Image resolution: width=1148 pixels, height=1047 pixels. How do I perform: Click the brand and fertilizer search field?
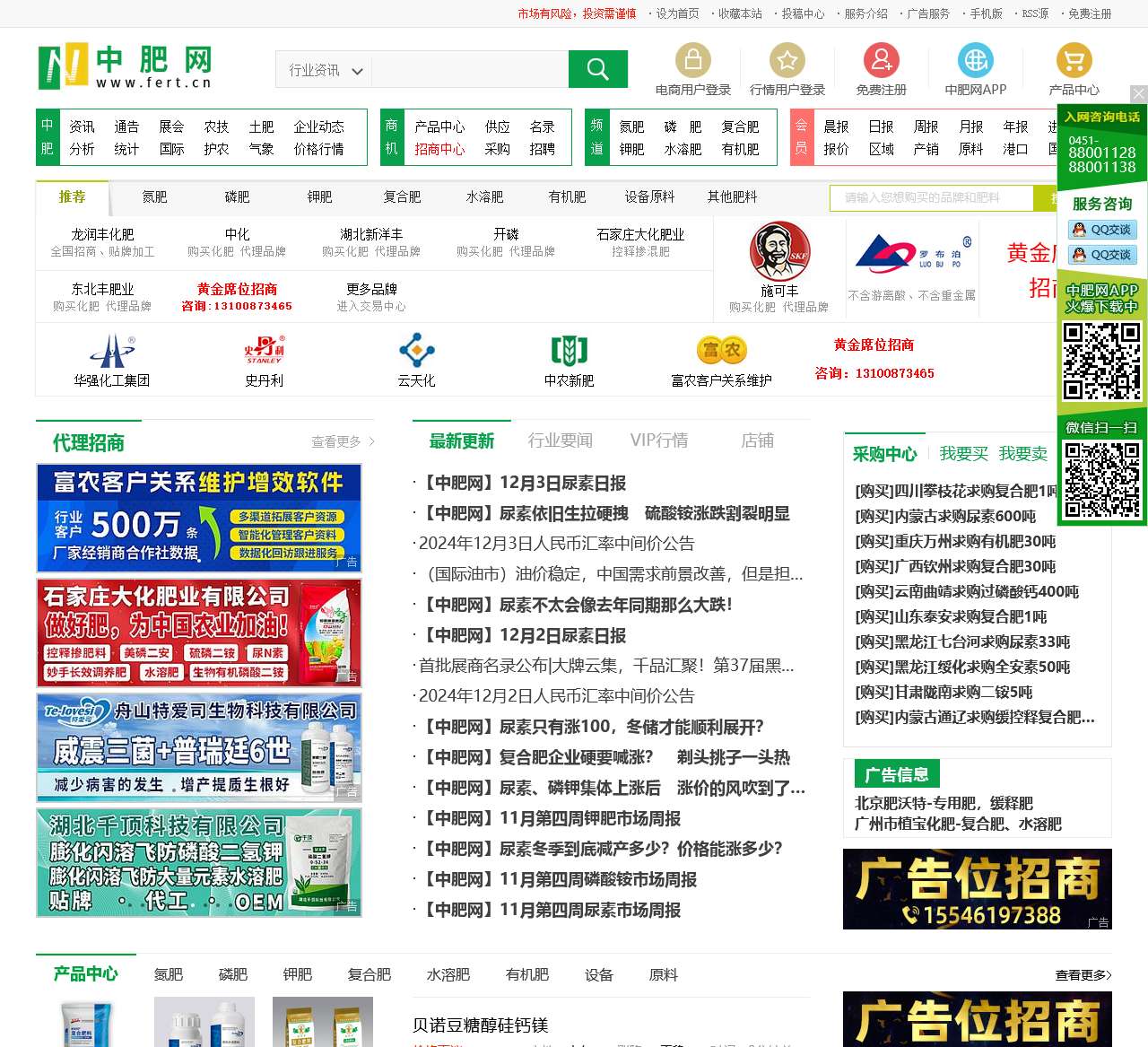932,197
